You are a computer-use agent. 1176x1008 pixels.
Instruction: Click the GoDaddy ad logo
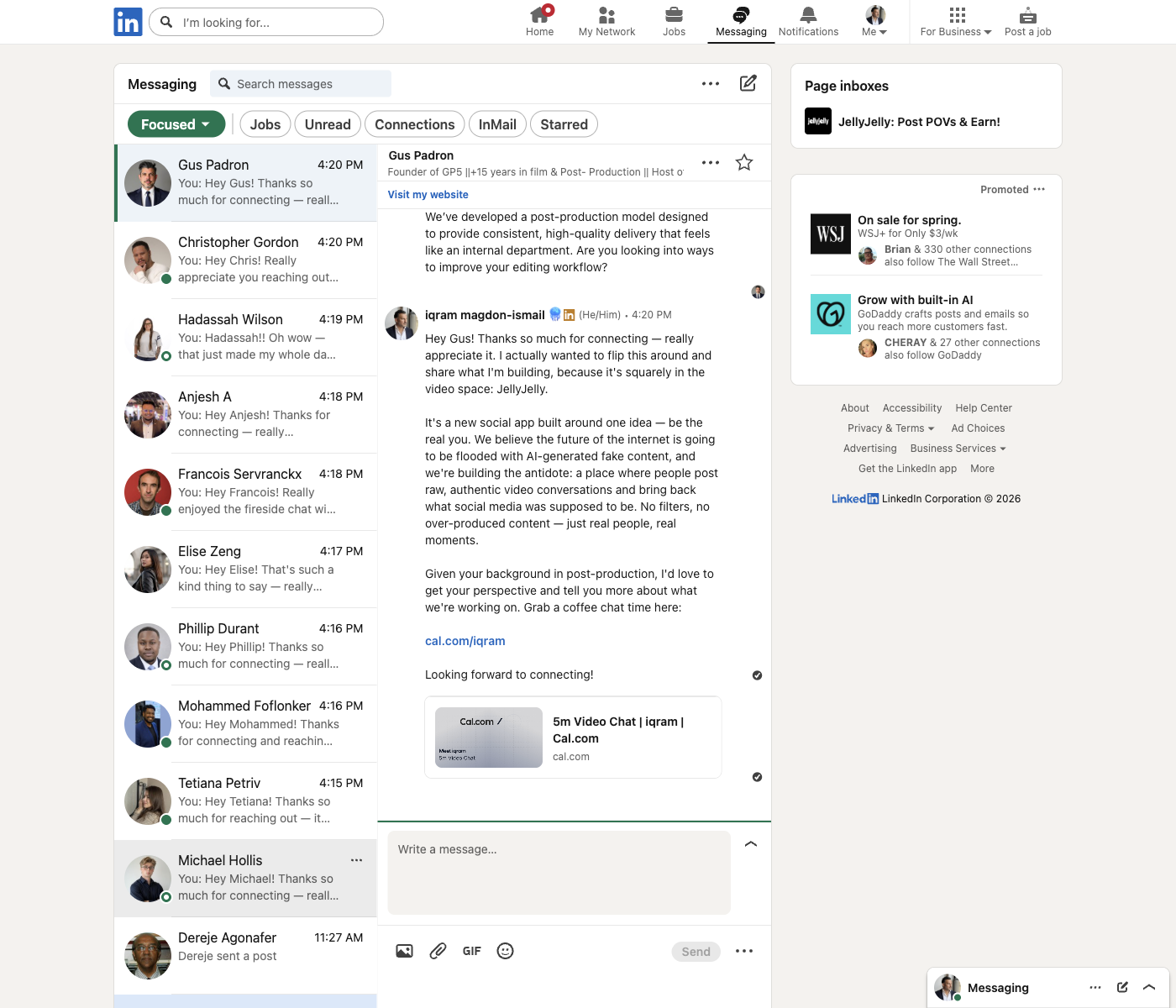point(831,313)
